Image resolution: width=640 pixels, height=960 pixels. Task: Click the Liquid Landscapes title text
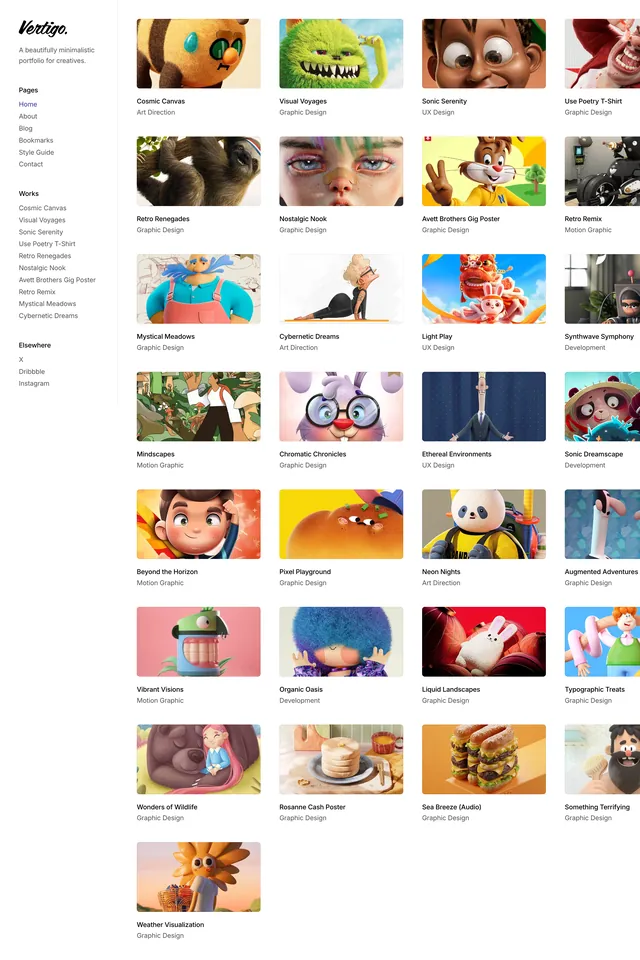pos(451,689)
